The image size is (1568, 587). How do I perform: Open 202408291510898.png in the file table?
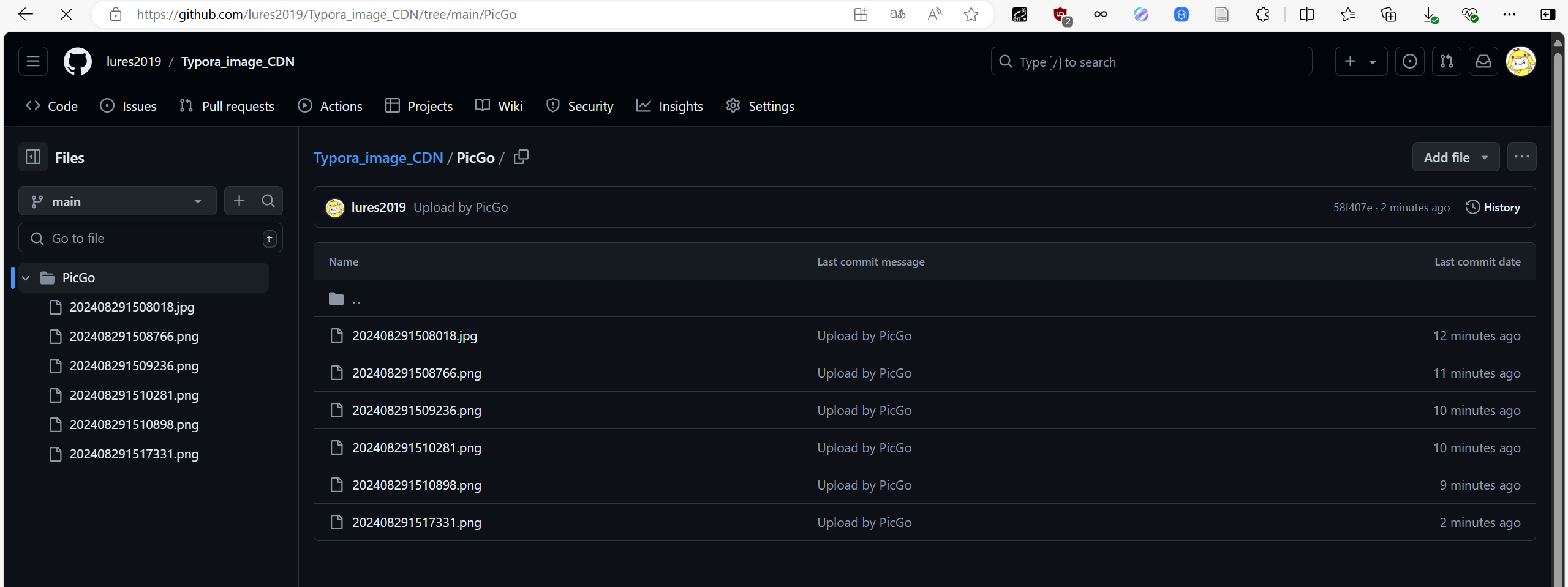click(417, 485)
